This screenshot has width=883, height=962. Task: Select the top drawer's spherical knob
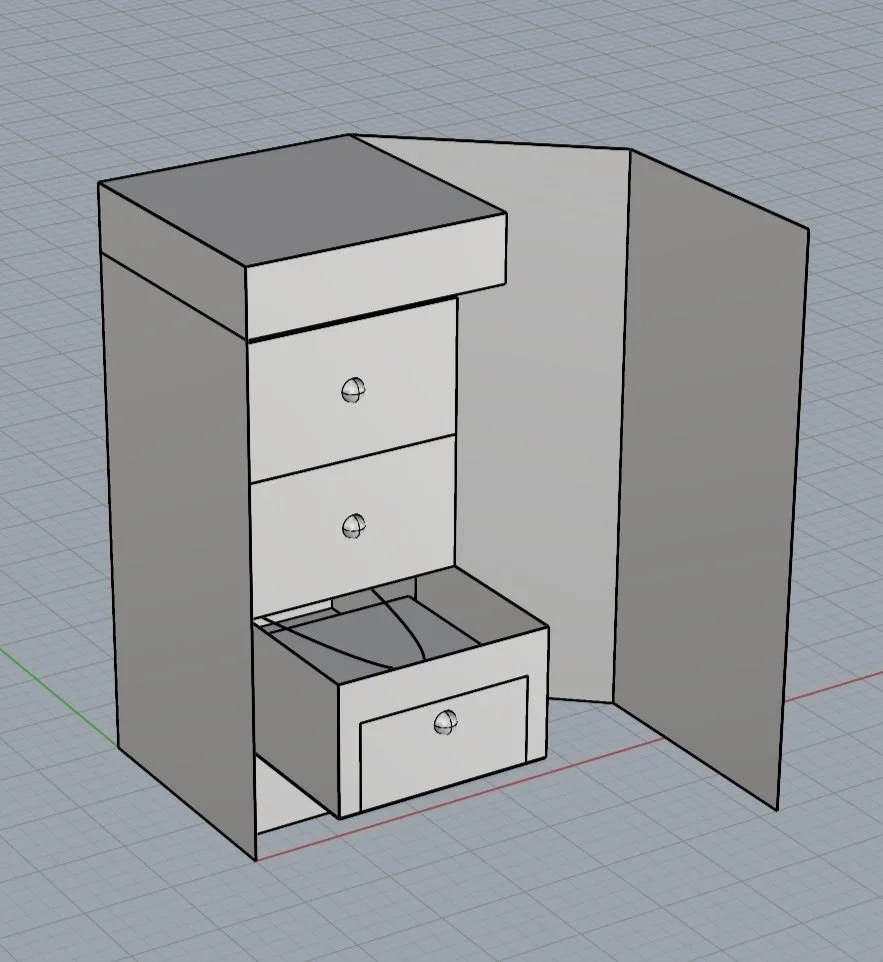tap(353, 390)
